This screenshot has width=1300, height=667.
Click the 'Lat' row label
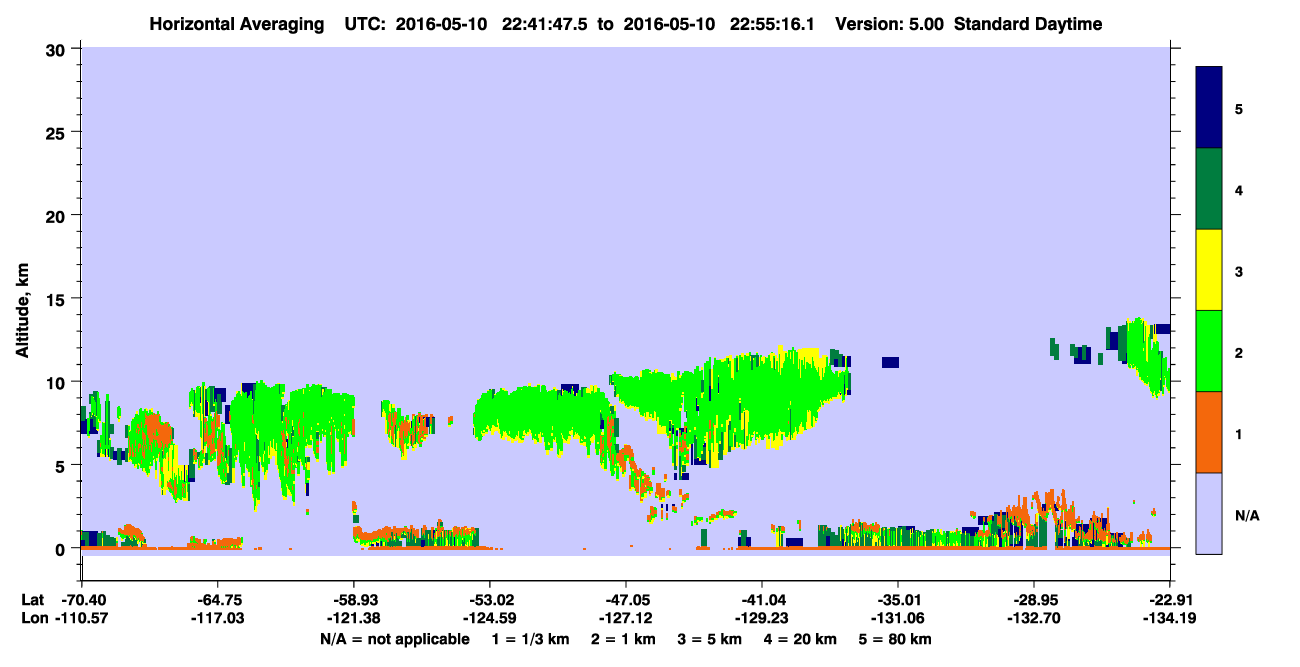(32, 600)
